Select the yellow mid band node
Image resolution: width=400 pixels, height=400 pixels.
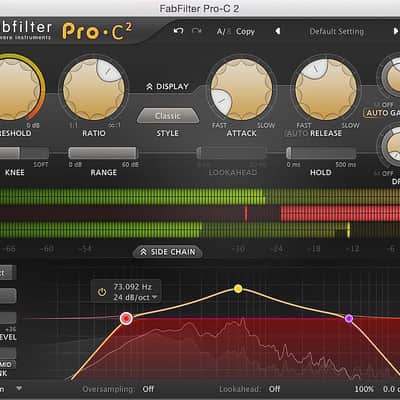coord(238,289)
